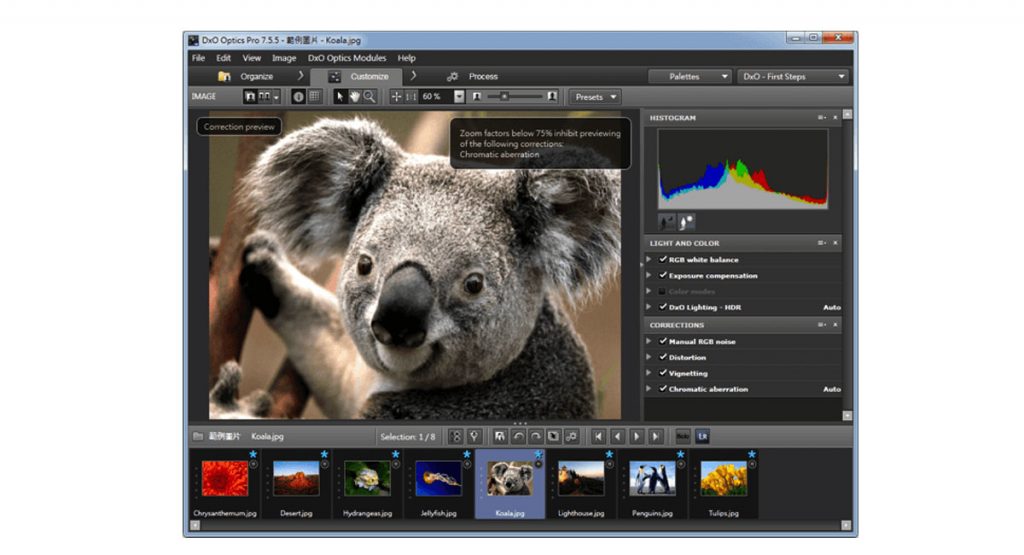The width and height of the screenshot is (1024, 555).
Task: Open the Edit menu
Action: pyautogui.click(x=223, y=58)
